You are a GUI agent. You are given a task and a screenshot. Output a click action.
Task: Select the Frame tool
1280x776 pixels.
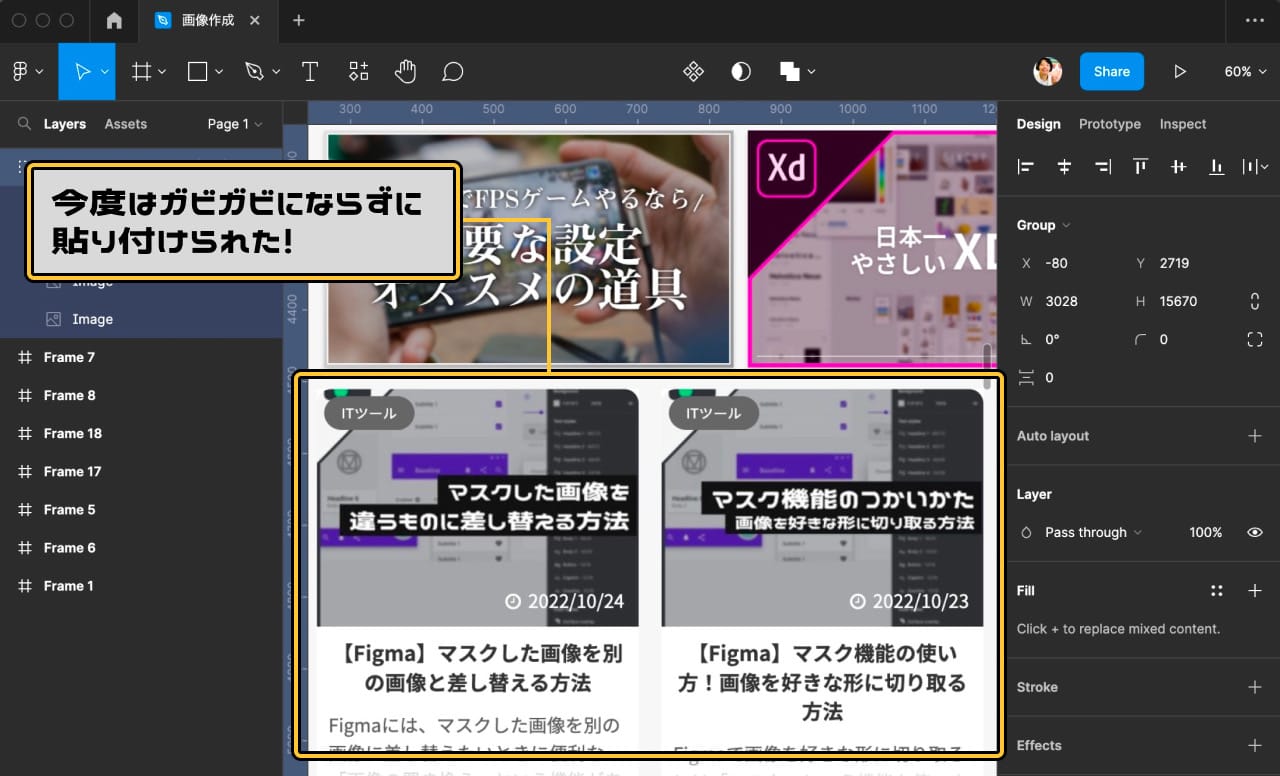coord(142,72)
